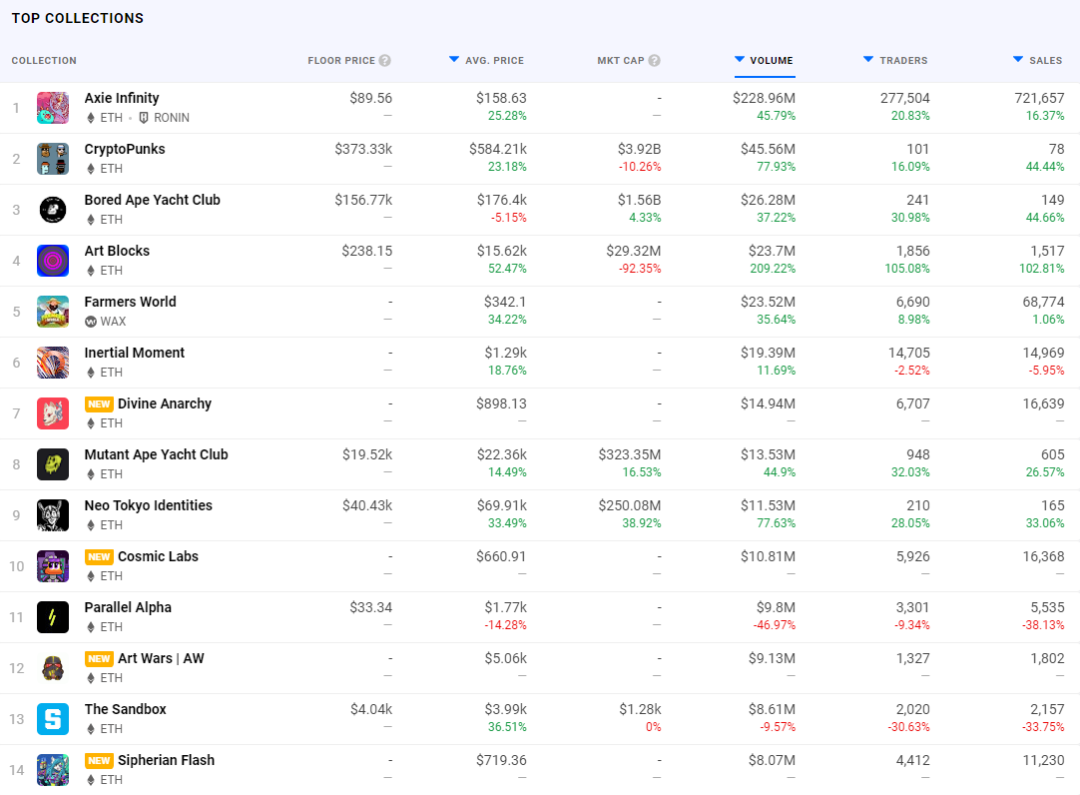This screenshot has height=795, width=1080.
Task: Click the NEW badge beside Sipherian Flash
Action: click(x=99, y=761)
